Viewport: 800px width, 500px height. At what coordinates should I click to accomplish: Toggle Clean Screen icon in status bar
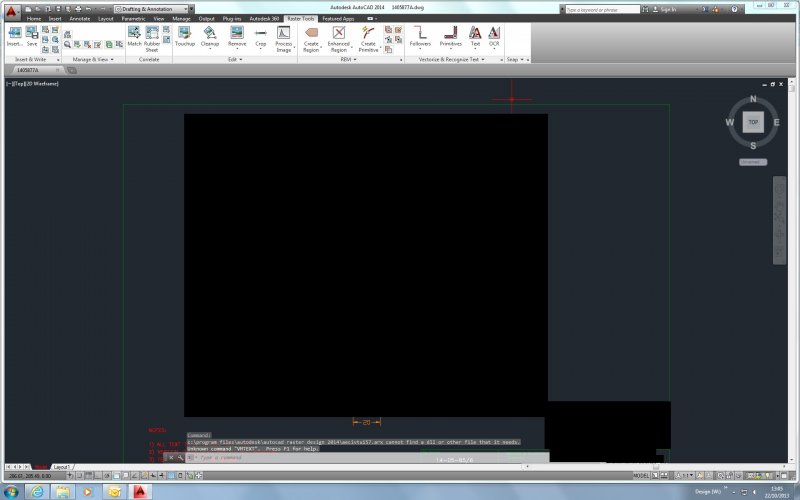(x=784, y=476)
